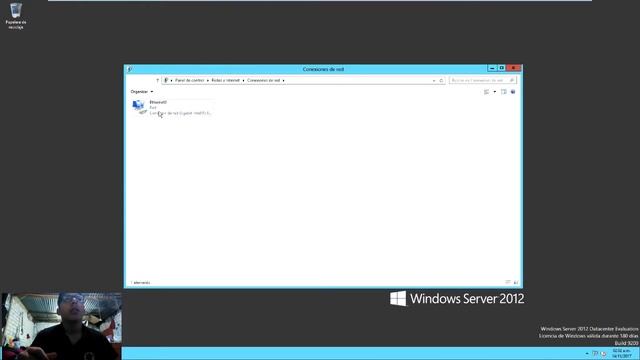Viewport: 640px width, 360px height.
Task: Expand the Conexiones de red breadcrumb arrow
Action: click(284, 80)
